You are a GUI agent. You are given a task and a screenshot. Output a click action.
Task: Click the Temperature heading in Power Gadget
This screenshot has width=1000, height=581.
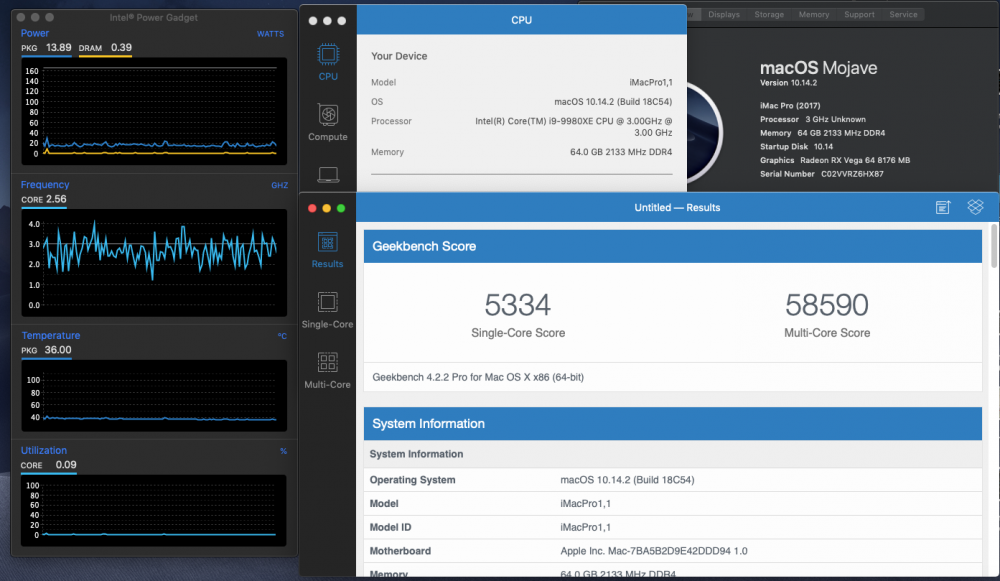click(x=50, y=335)
